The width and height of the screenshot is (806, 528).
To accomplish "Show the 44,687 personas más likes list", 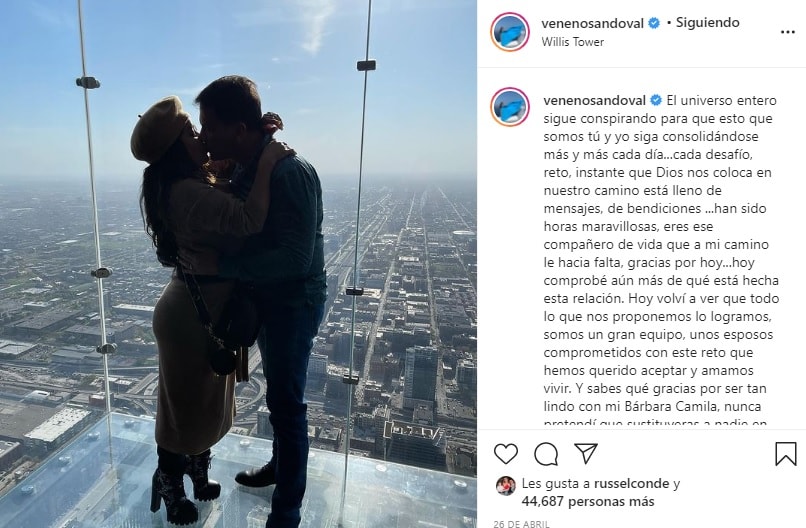I will (588, 501).
